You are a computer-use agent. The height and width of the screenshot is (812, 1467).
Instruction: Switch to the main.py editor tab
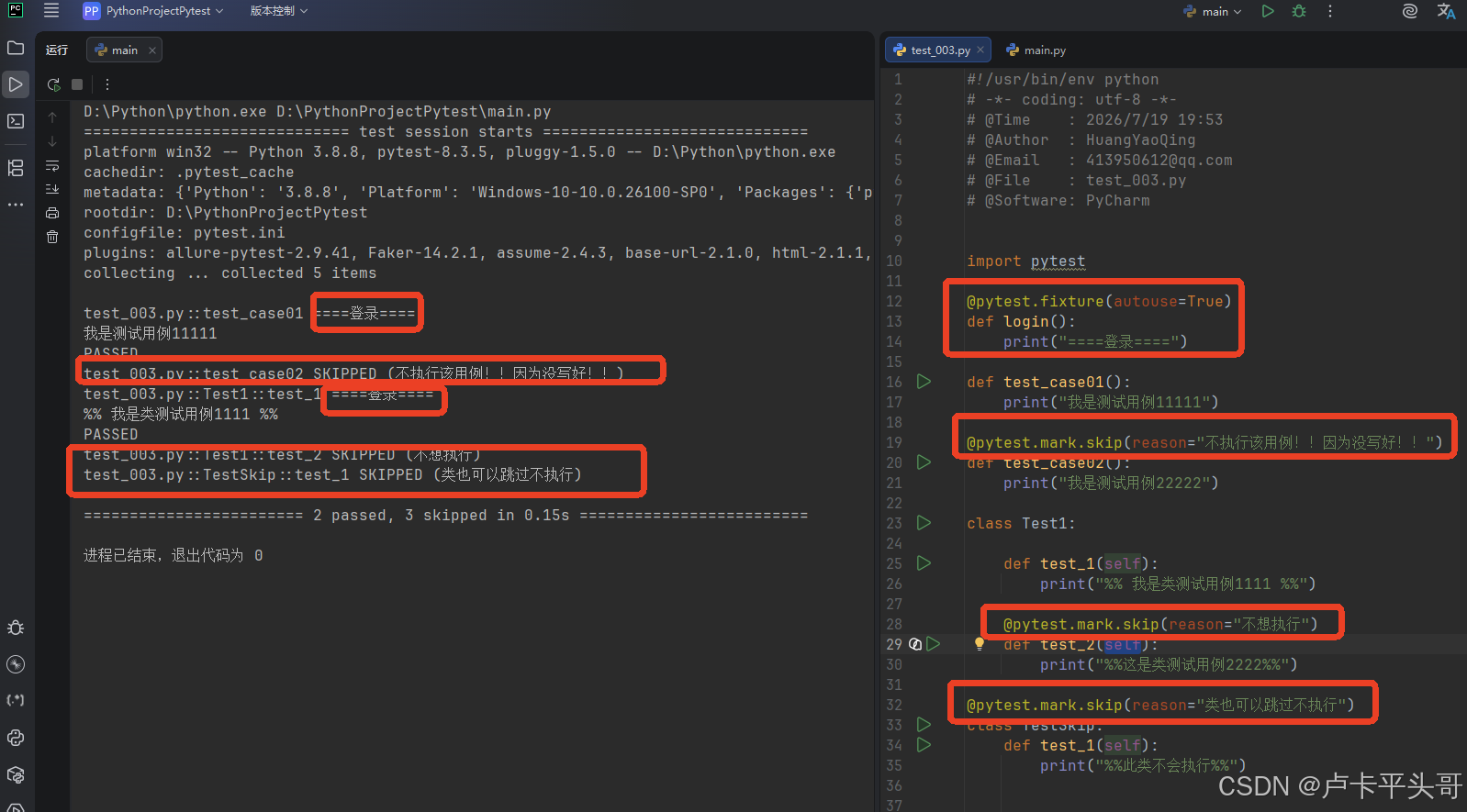coord(1036,50)
